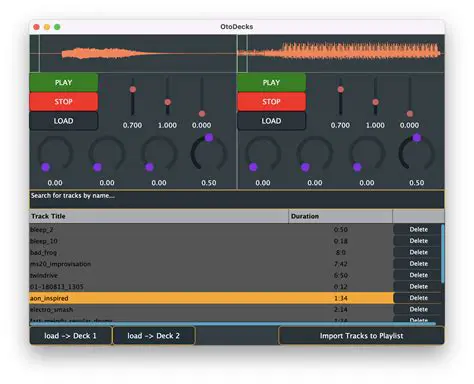The width and height of the screenshot is (474, 384).
Task: Select the highlighted aon_inspired track
Action: click(211, 298)
